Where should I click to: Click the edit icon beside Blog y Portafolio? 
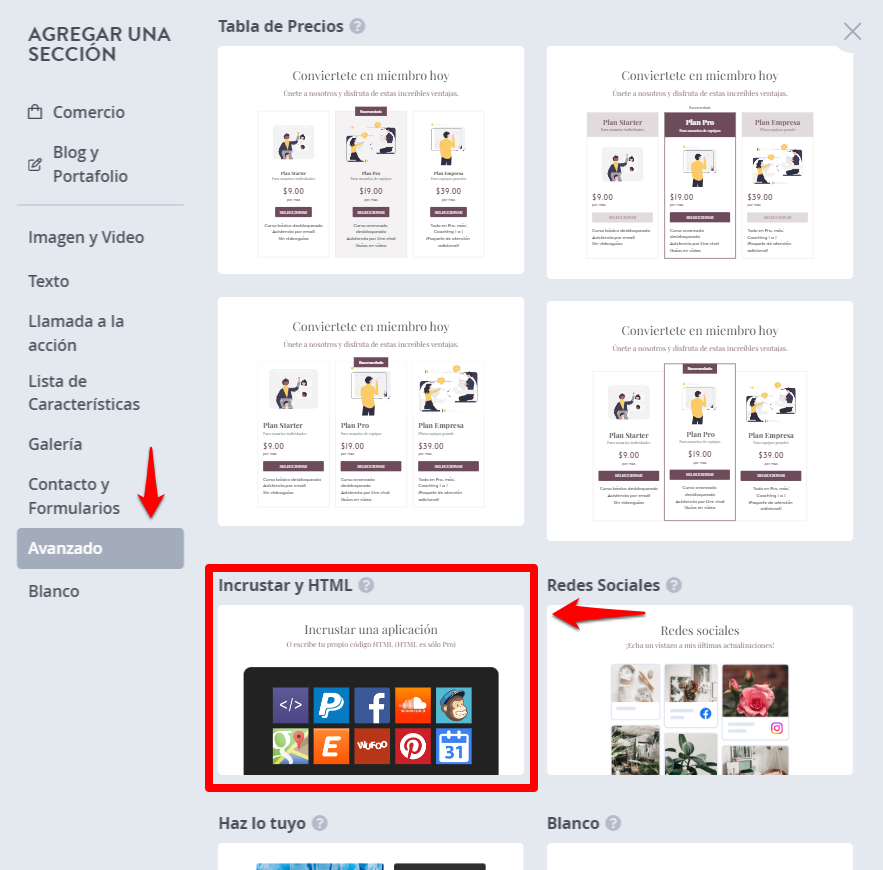[35, 164]
